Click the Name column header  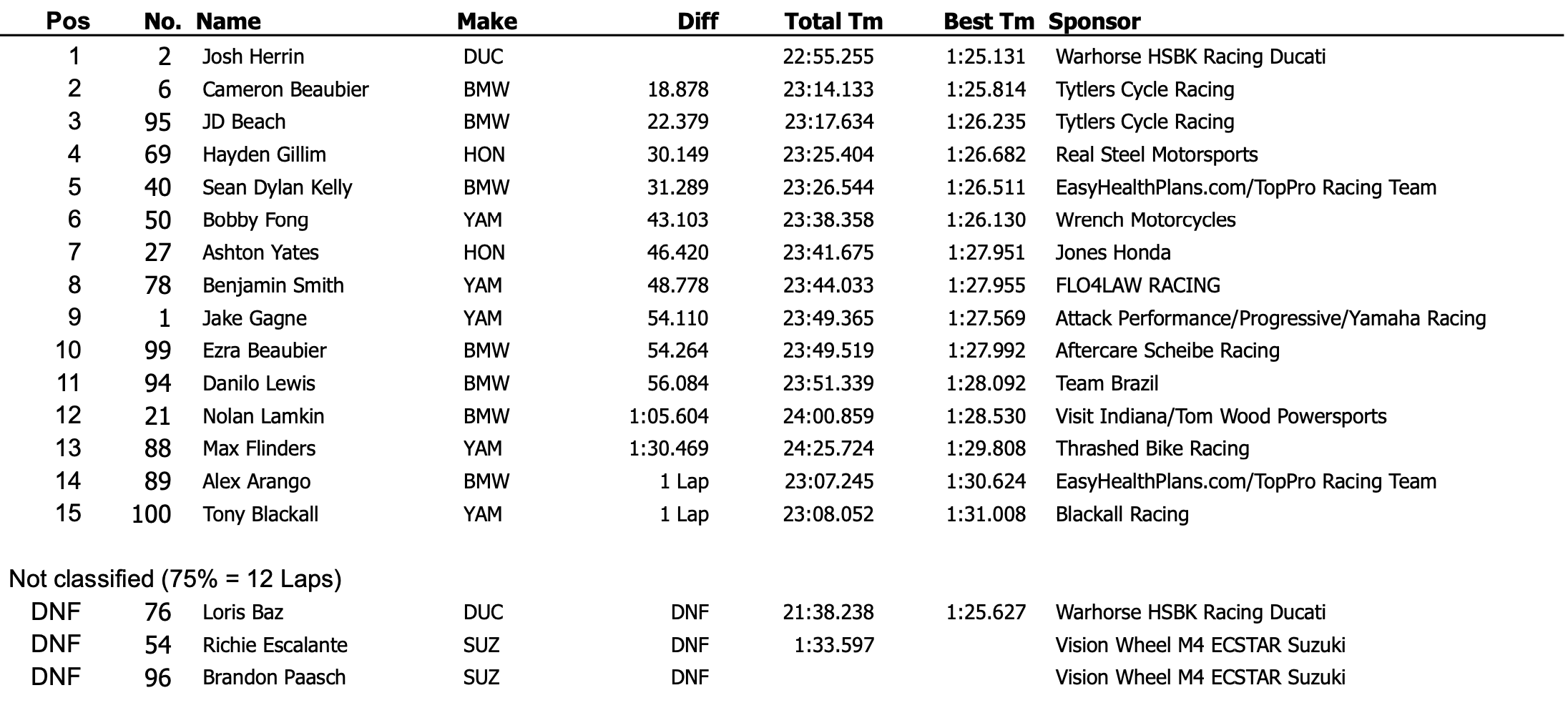pyautogui.click(x=228, y=21)
